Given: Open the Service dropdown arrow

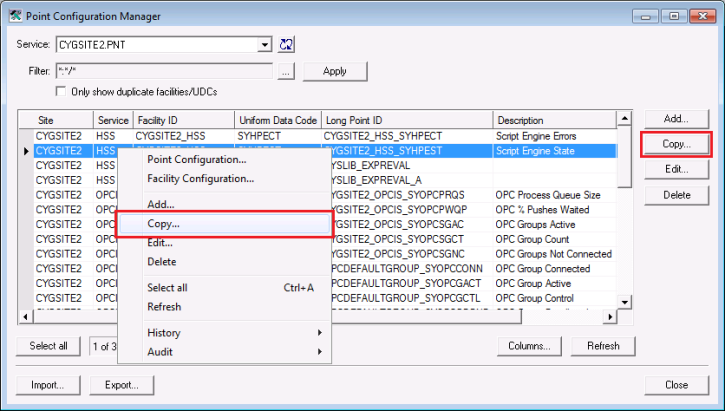Looking at the screenshot, I should 264,45.
